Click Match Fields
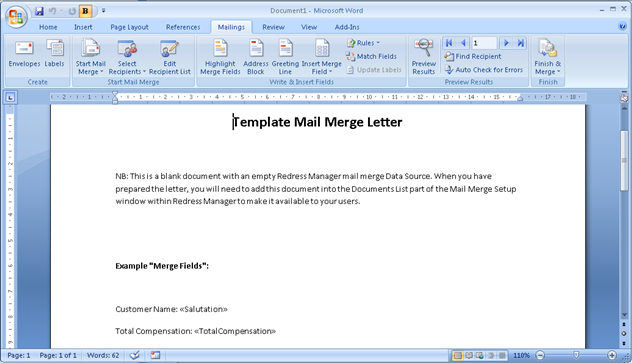 (371, 56)
